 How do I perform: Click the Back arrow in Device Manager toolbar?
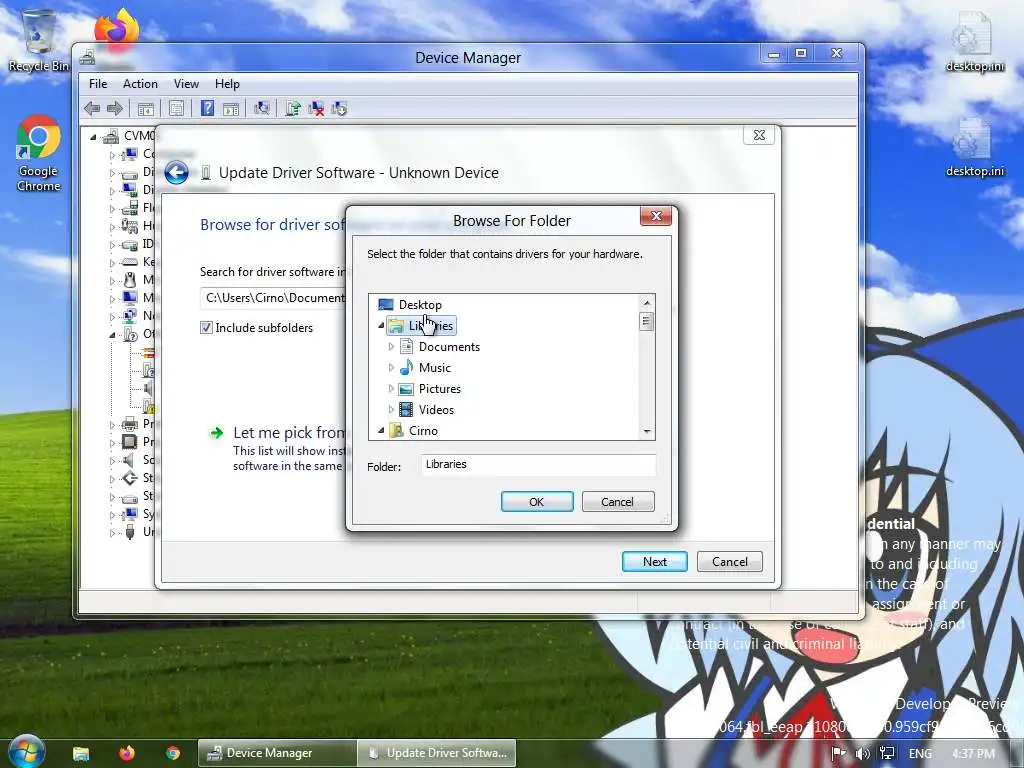point(92,108)
